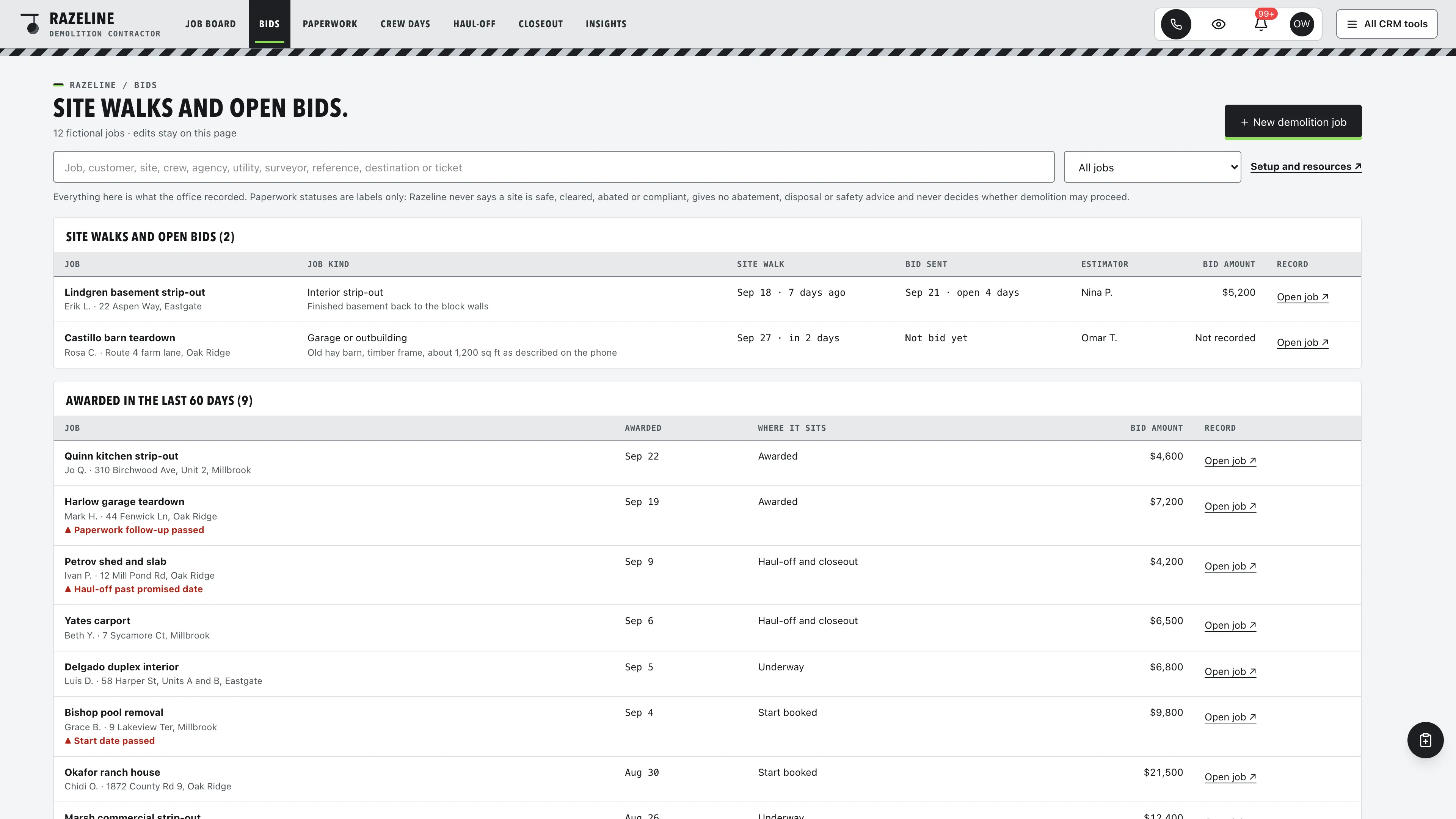This screenshot has width=1456, height=819.
Task: Click the Where It Sits column header
Action: pyautogui.click(x=792, y=428)
